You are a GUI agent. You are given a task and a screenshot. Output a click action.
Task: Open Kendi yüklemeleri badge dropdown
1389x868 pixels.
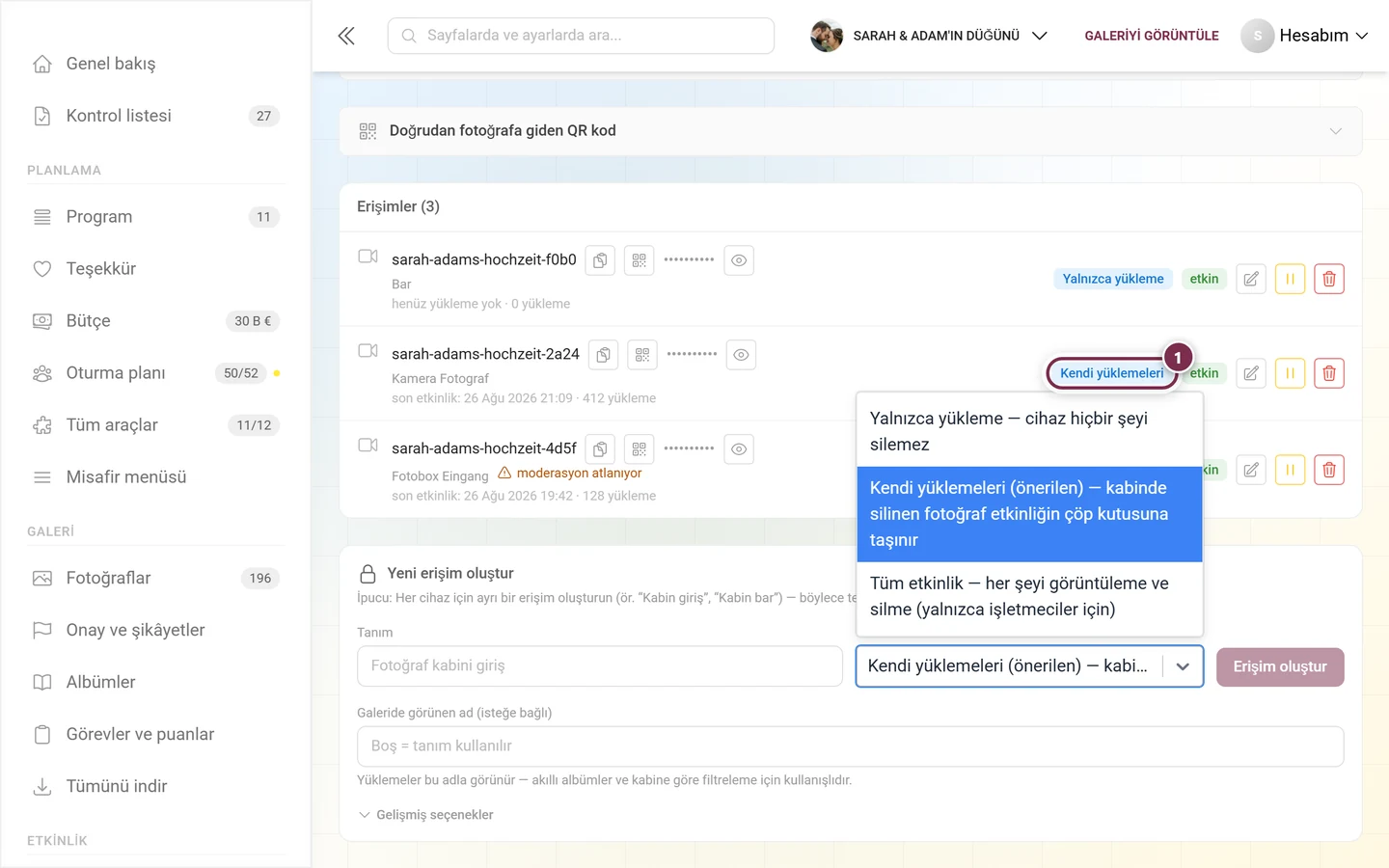[x=1112, y=373]
